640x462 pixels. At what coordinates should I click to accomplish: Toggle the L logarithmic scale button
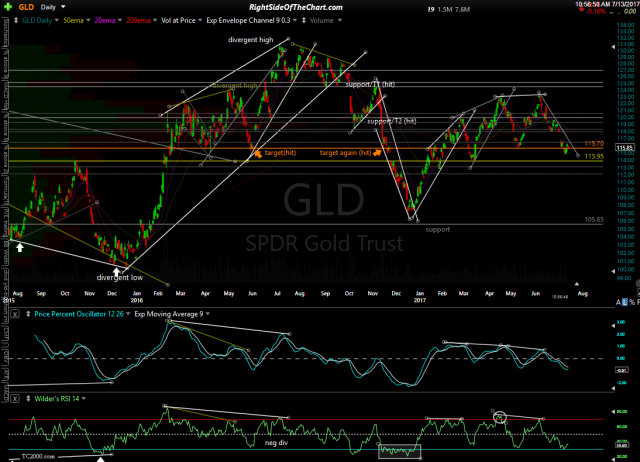[x=625, y=302]
